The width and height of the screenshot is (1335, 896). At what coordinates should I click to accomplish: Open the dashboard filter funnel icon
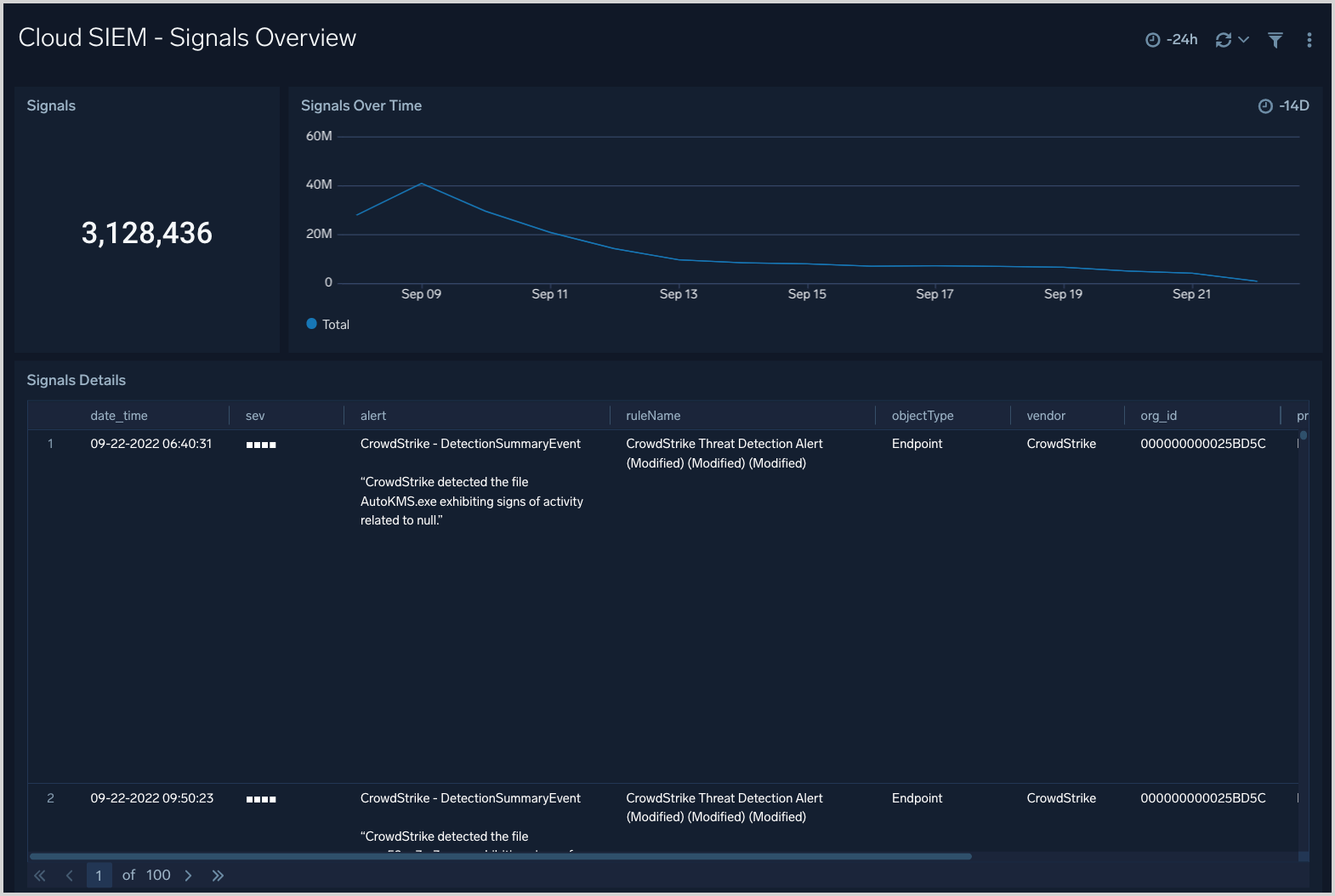pyautogui.click(x=1275, y=40)
